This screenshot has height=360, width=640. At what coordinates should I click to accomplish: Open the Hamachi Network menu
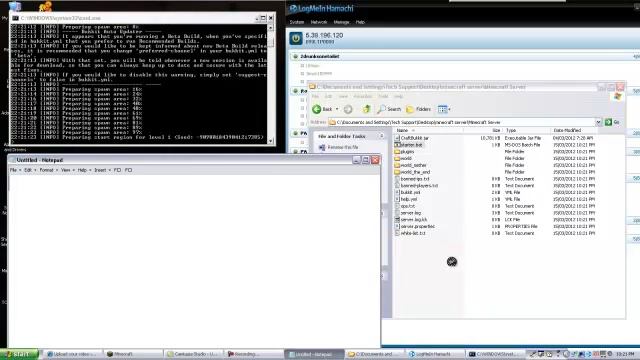(319, 22)
